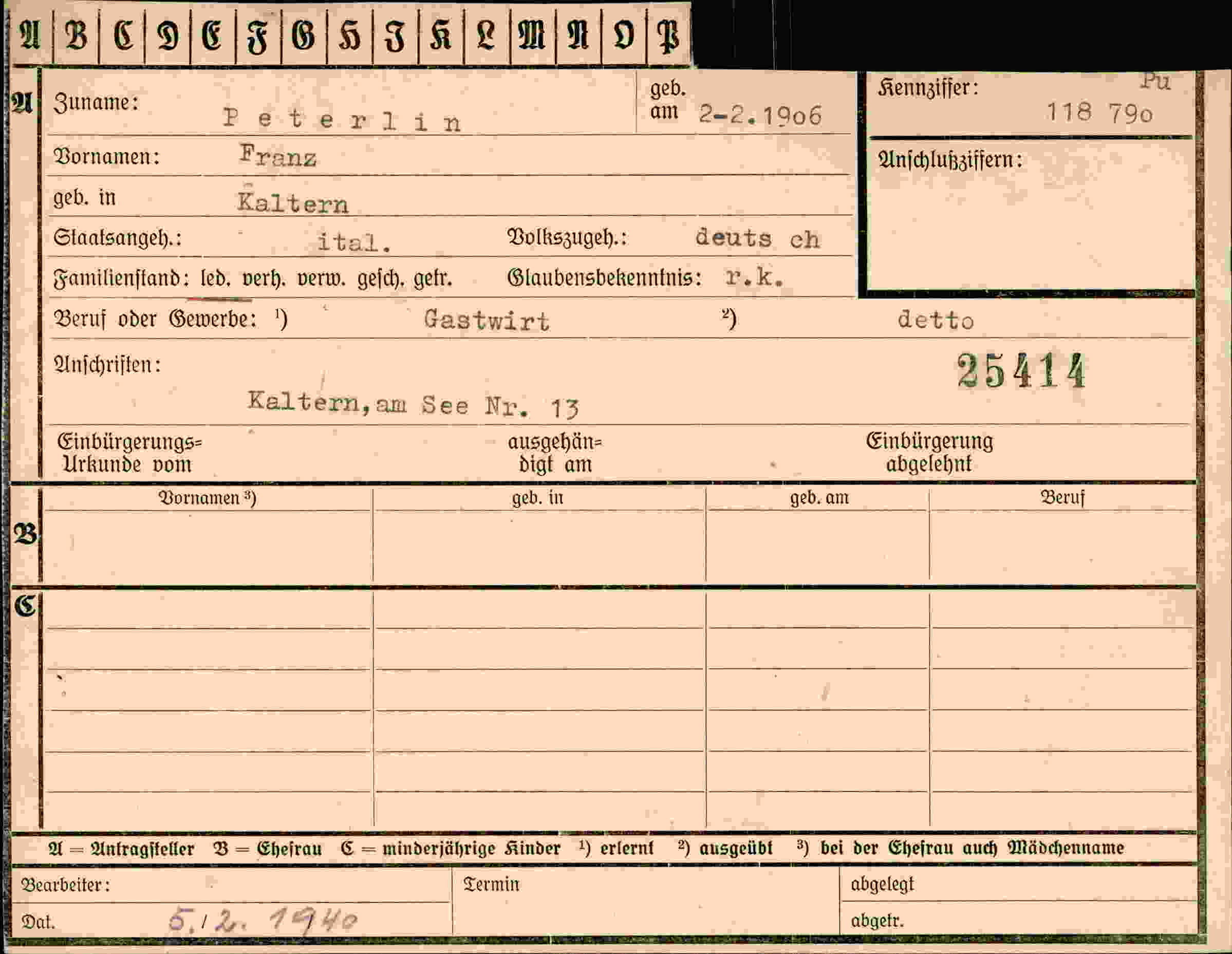Click the 'Vornamen:' label beside Franz
This screenshot has width=1232, height=954.
(107, 156)
